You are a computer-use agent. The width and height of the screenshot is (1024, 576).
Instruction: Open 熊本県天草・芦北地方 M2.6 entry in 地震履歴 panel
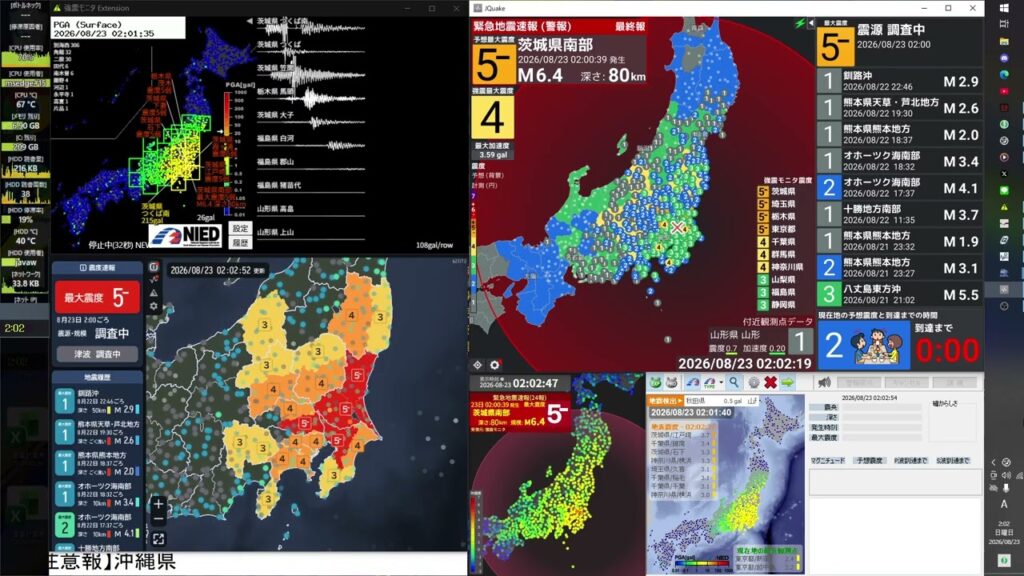(x=97, y=432)
